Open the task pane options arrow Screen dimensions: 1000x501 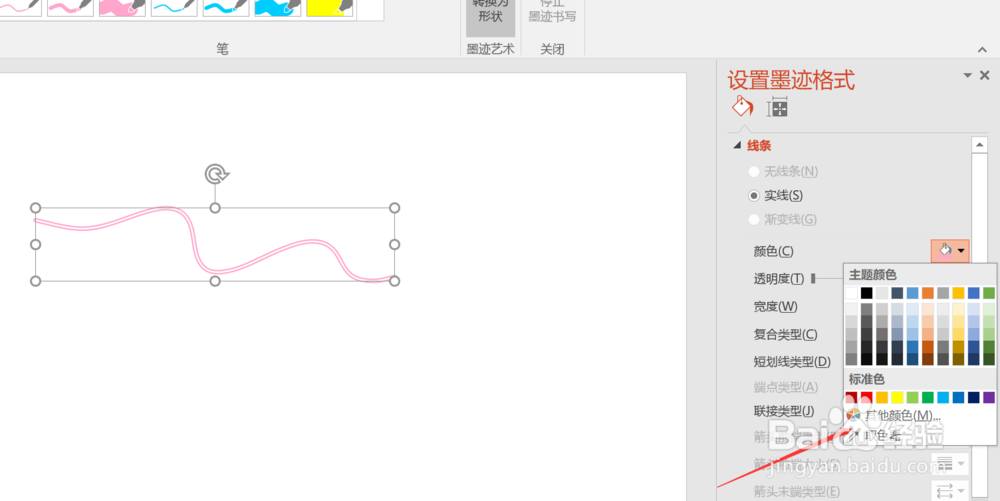pos(967,75)
